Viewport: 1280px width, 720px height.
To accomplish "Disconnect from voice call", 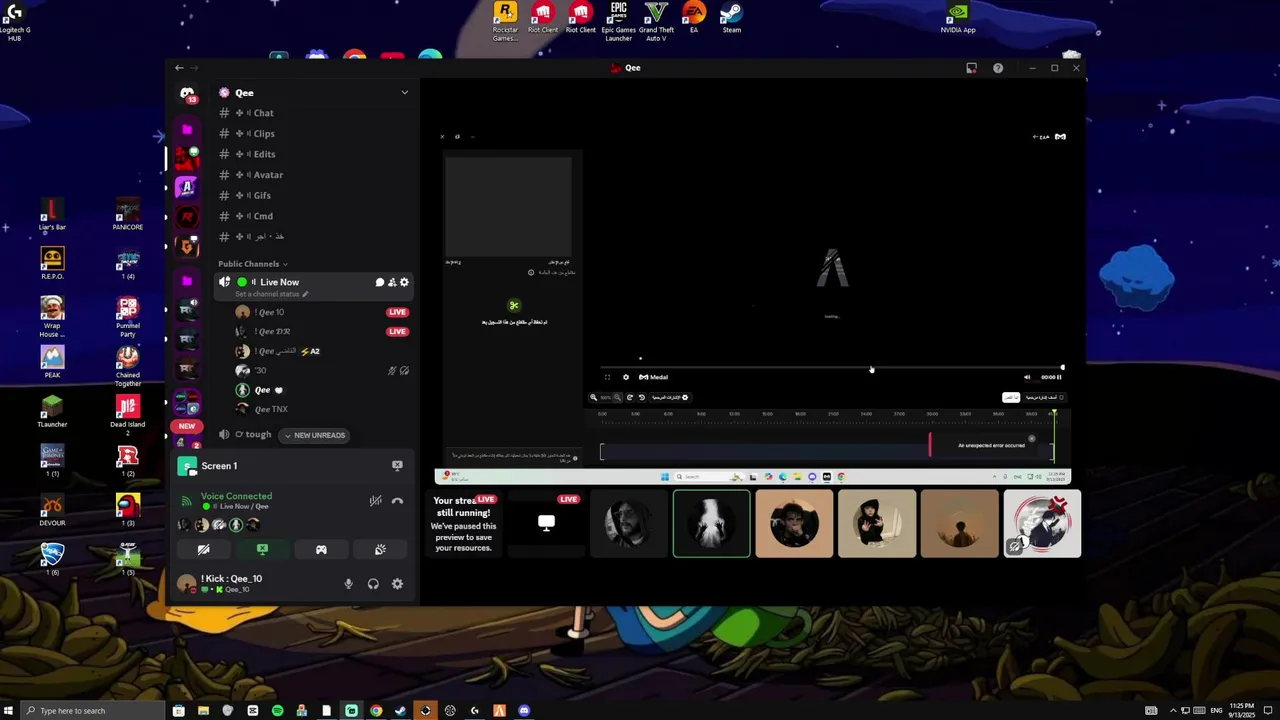I will pyautogui.click(x=397, y=501).
